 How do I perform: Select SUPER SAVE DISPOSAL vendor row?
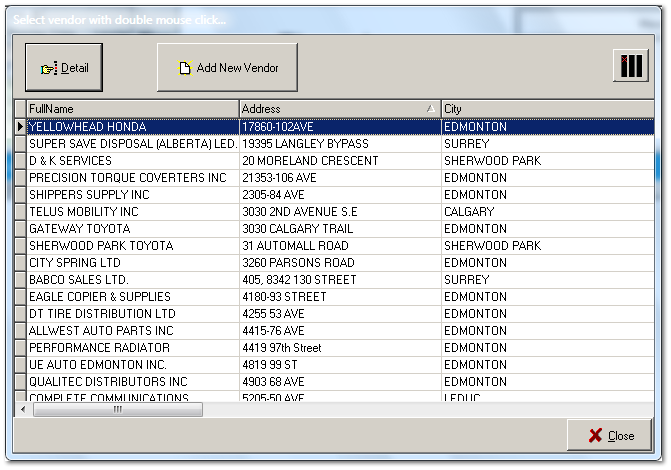coord(132,144)
